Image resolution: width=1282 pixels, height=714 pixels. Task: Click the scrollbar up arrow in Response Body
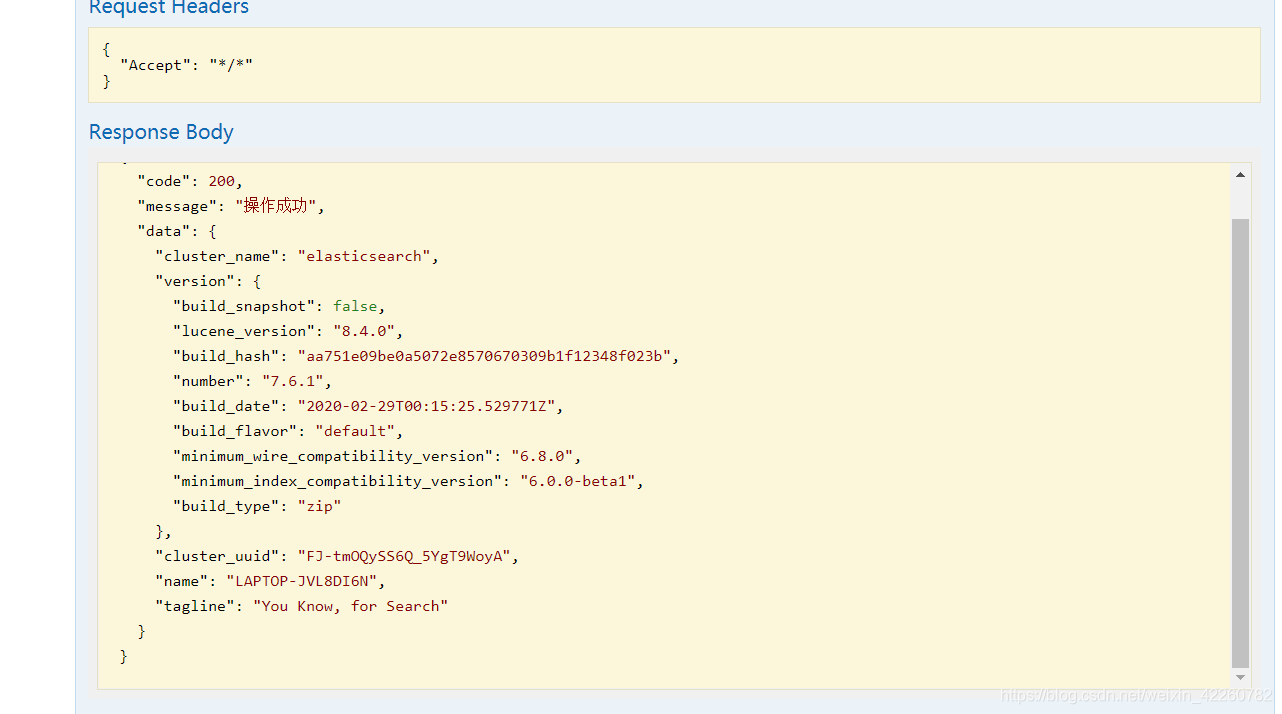(1240, 175)
